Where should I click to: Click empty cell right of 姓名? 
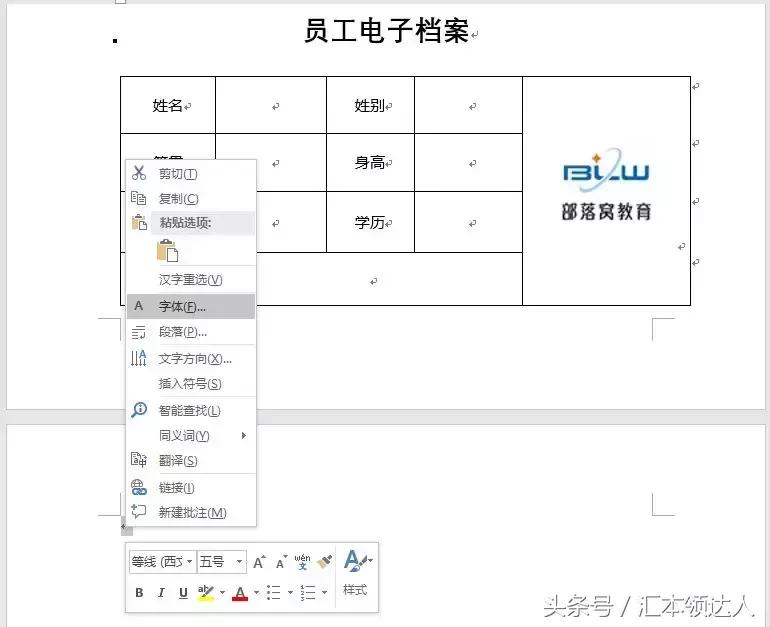(271, 105)
